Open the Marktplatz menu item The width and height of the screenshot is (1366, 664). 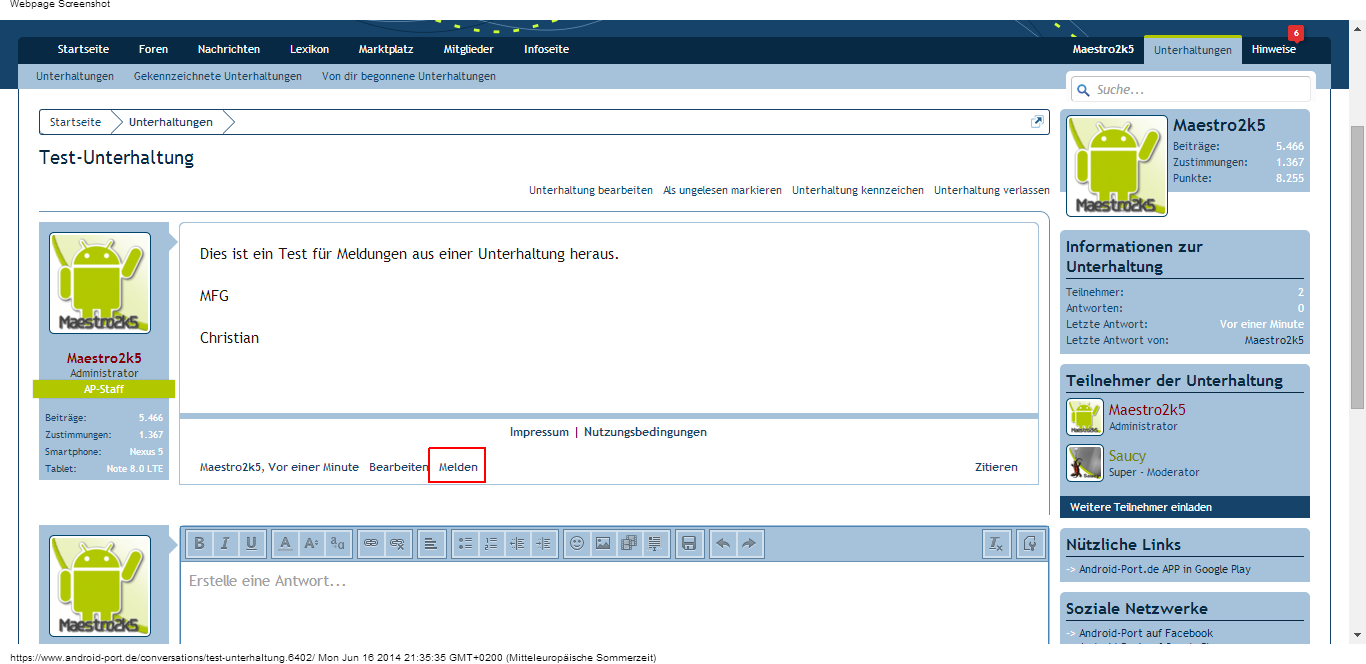(384, 49)
